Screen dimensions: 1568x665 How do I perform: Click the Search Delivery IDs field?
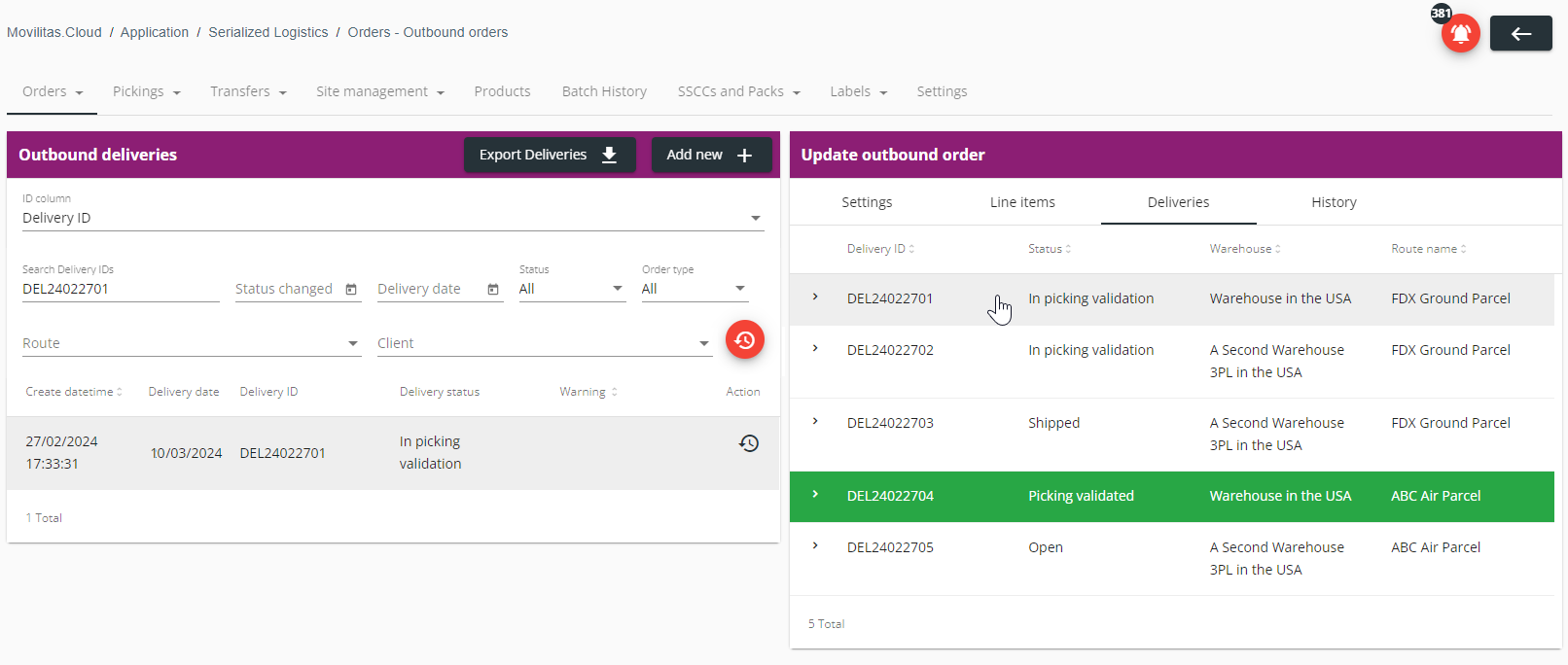point(121,289)
